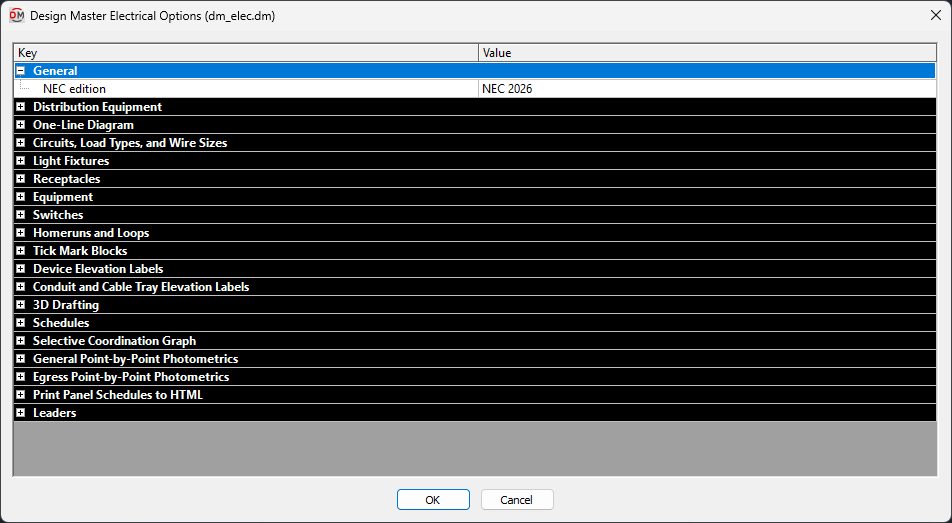Select the Equipment label

pos(63,197)
